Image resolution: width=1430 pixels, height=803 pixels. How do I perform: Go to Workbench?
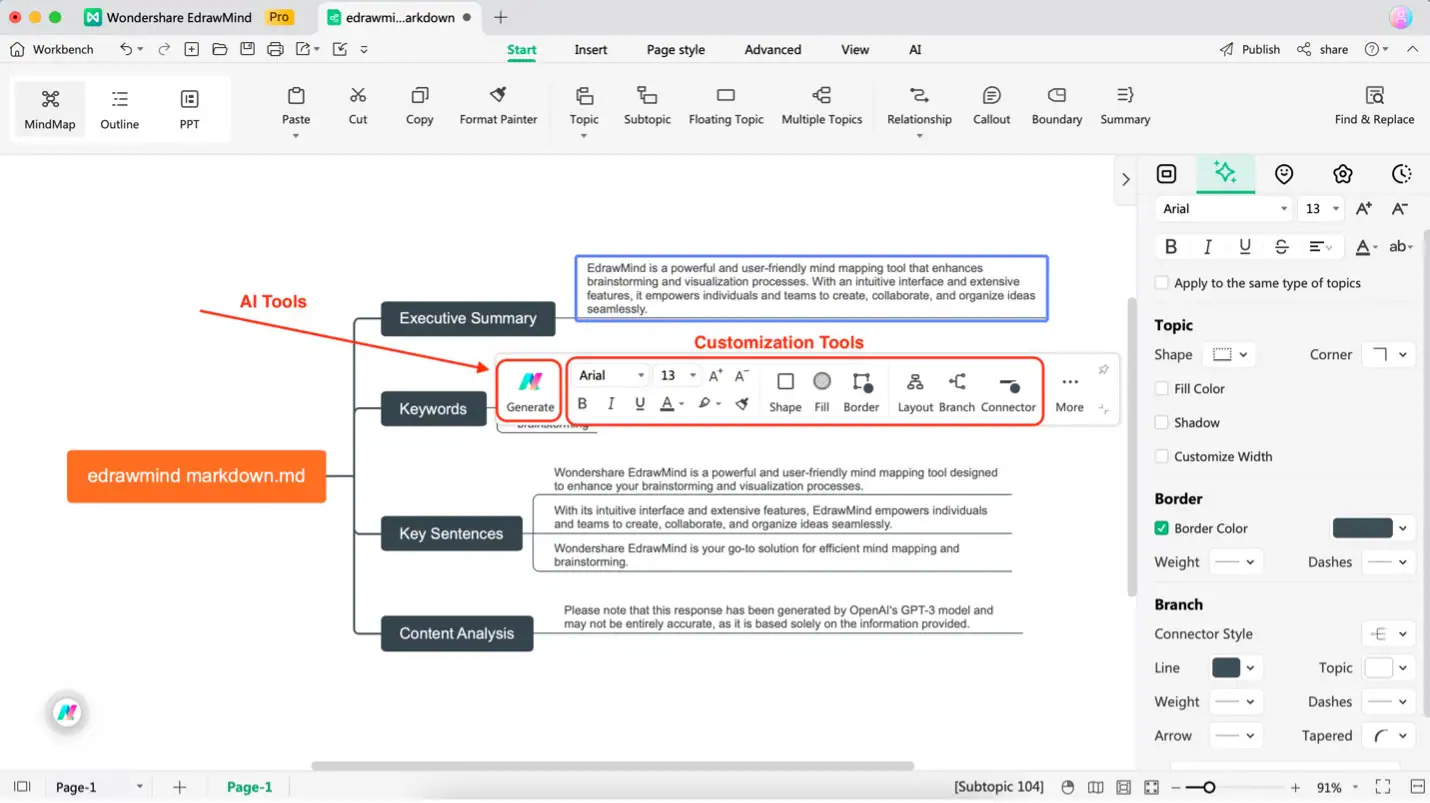52,49
